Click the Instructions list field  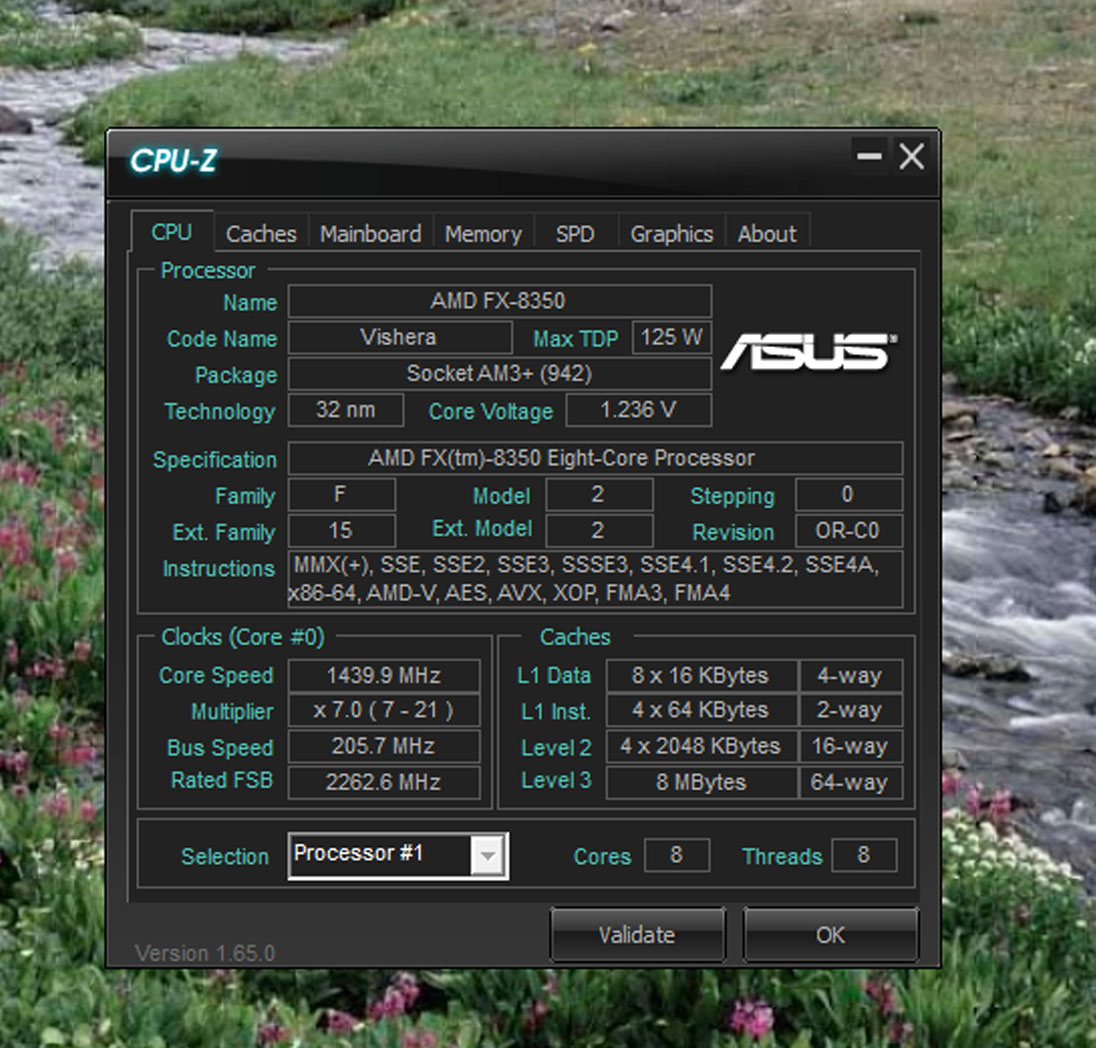[596, 579]
